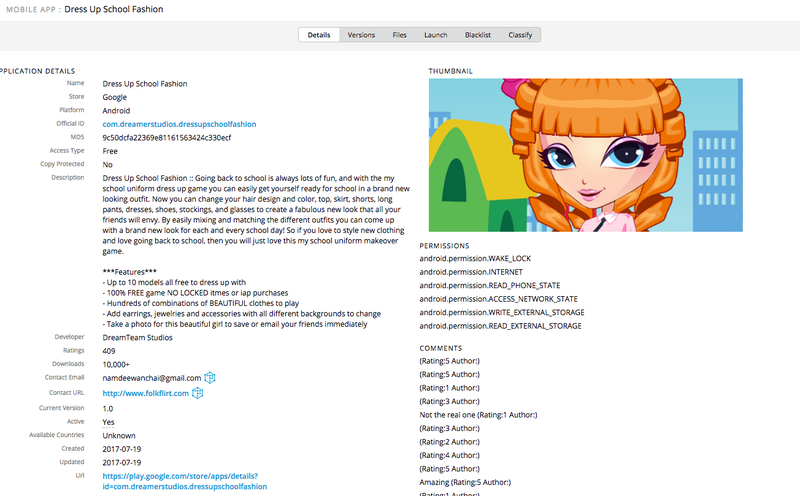Image resolution: width=800 pixels, height=496 pixels.
Task: Click the 'Up to 10 models' feature line
Action: (174, 282)
